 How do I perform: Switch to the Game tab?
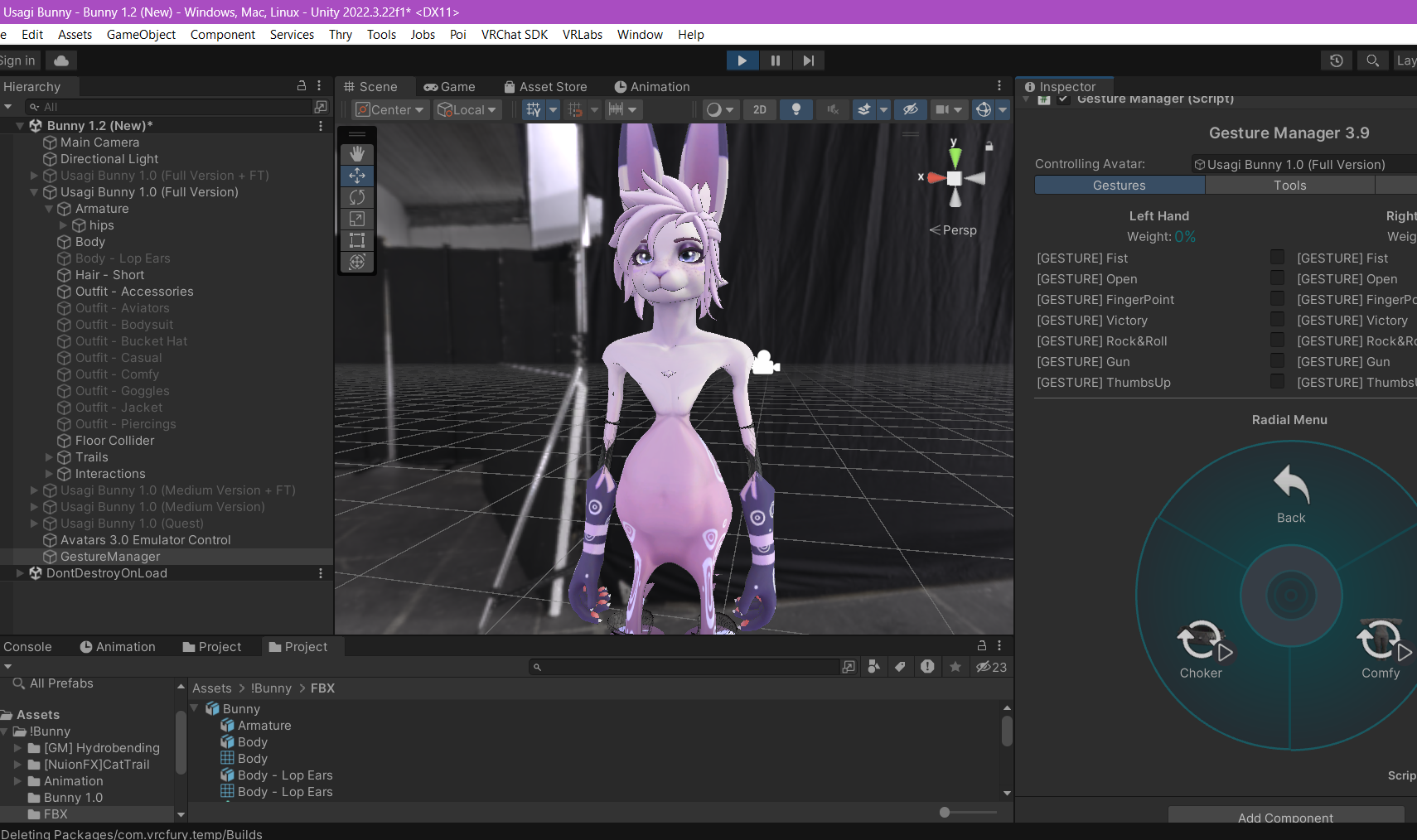450,87
